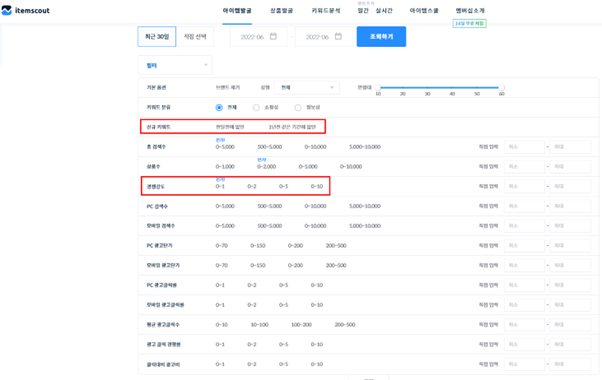Screen dimensions: 602x380
Task: Select the 정보성 radio button
Action: (x=298, y=107)
